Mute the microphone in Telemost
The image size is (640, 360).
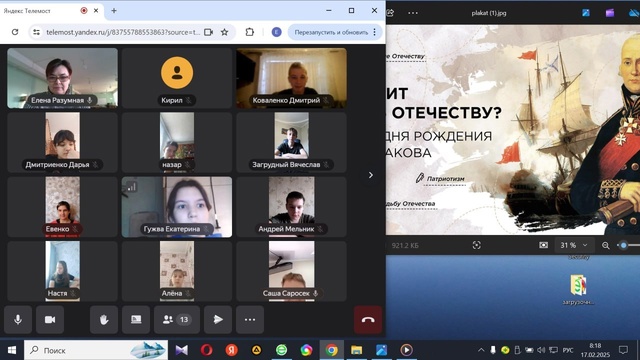tap(18, 320)
